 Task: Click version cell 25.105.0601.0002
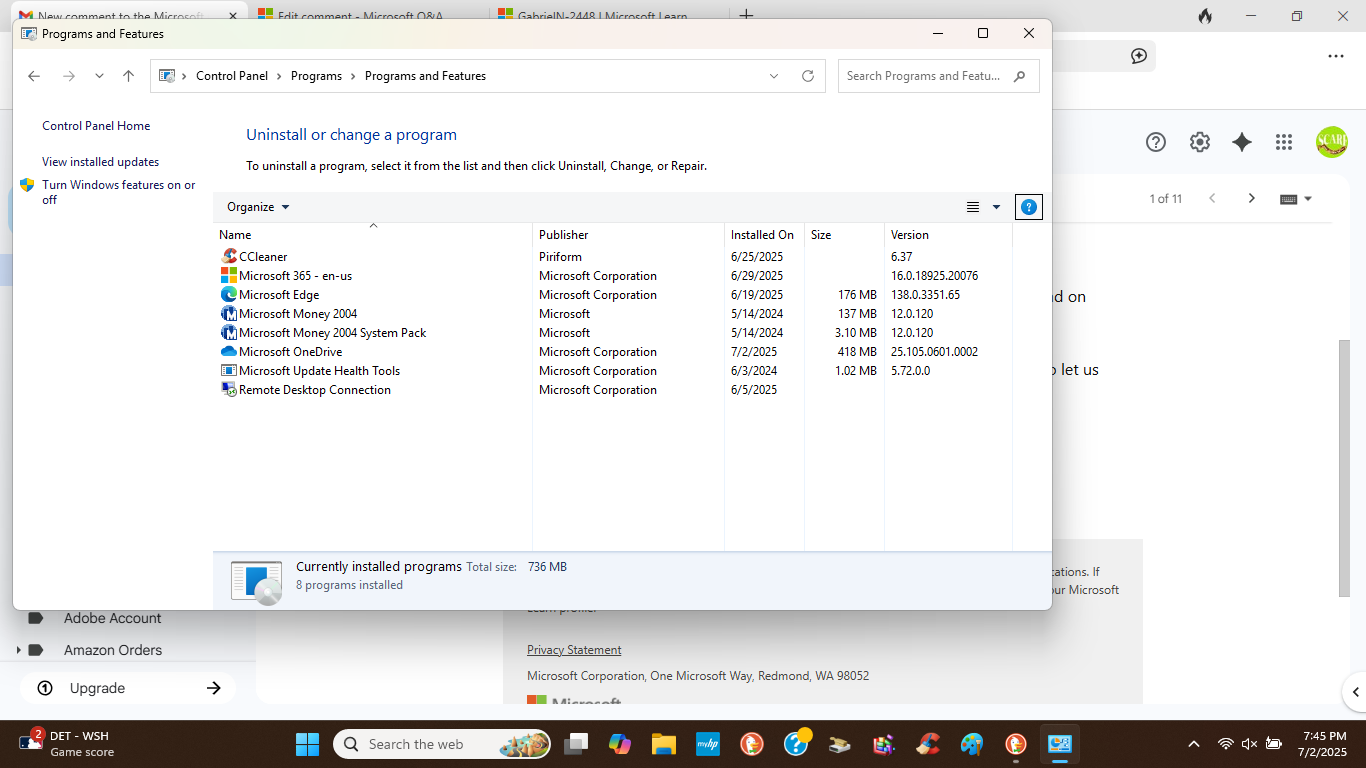point(934,352)
